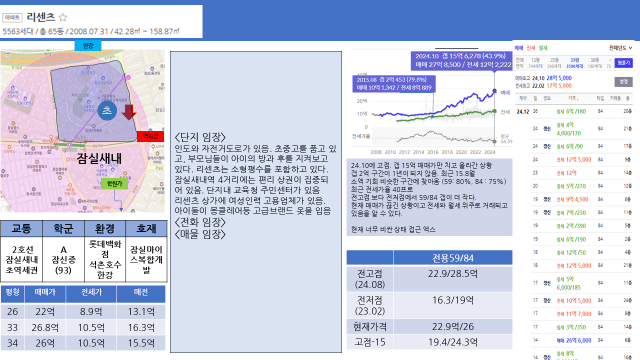Viewport: 640px width, 360px height.
Task: Click the 호재 column header cell
Action: [146, 229]
